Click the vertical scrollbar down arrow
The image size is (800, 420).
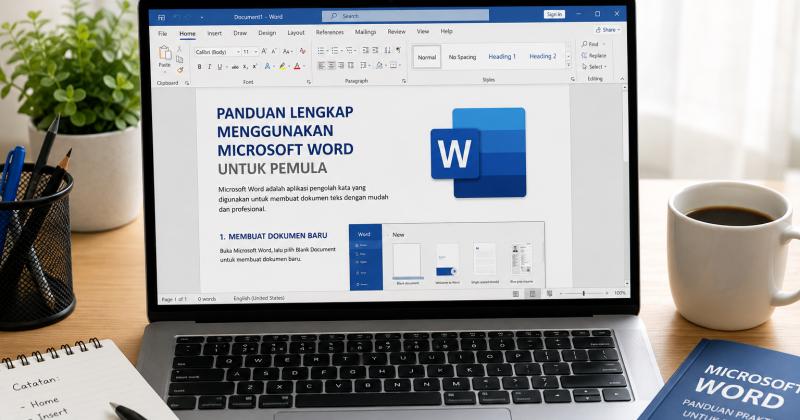tap(627, 283)
